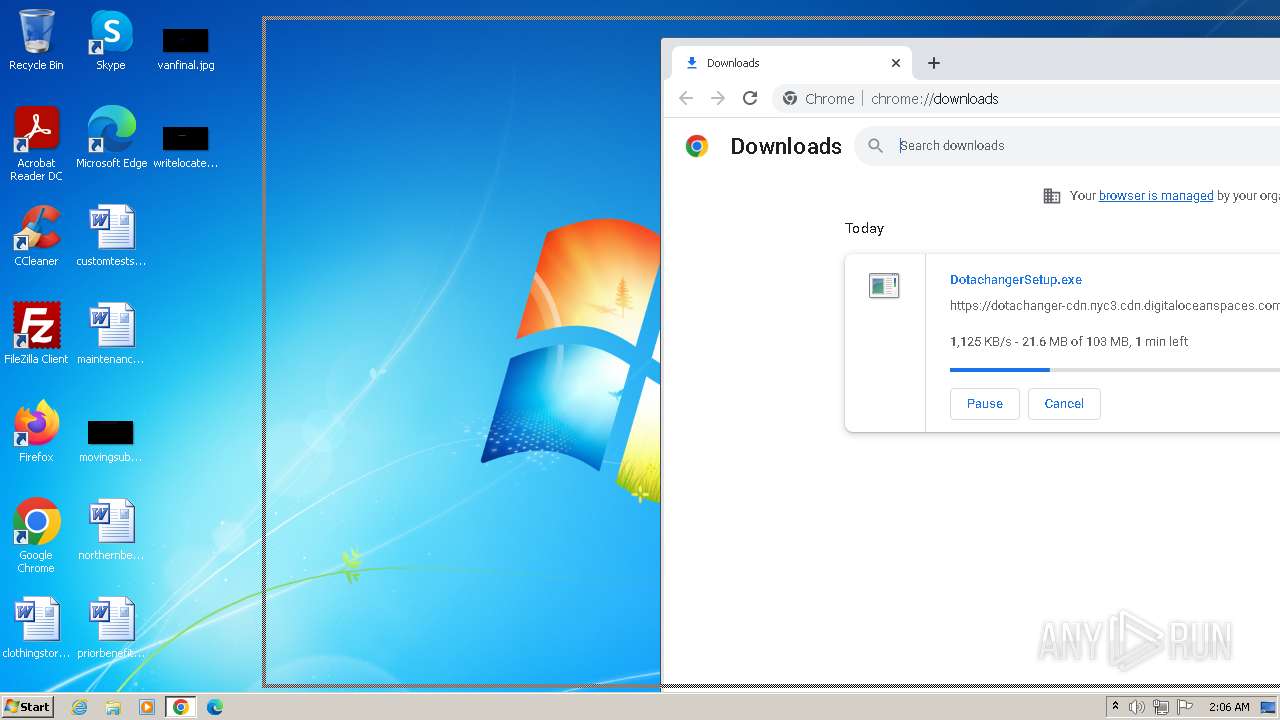
Task: Select the vanfinal.jpg desktop file
Action: [186, 49]
